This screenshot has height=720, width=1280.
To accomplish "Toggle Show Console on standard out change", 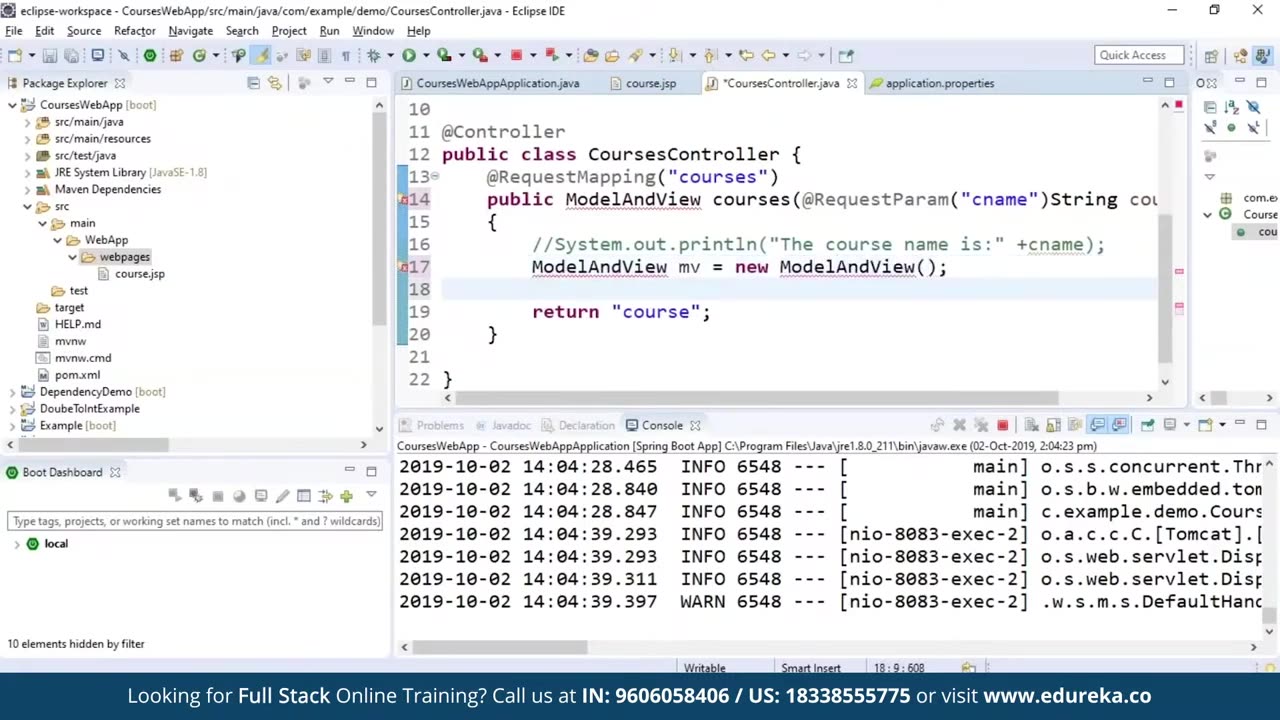I will [x=1096, y=425].
